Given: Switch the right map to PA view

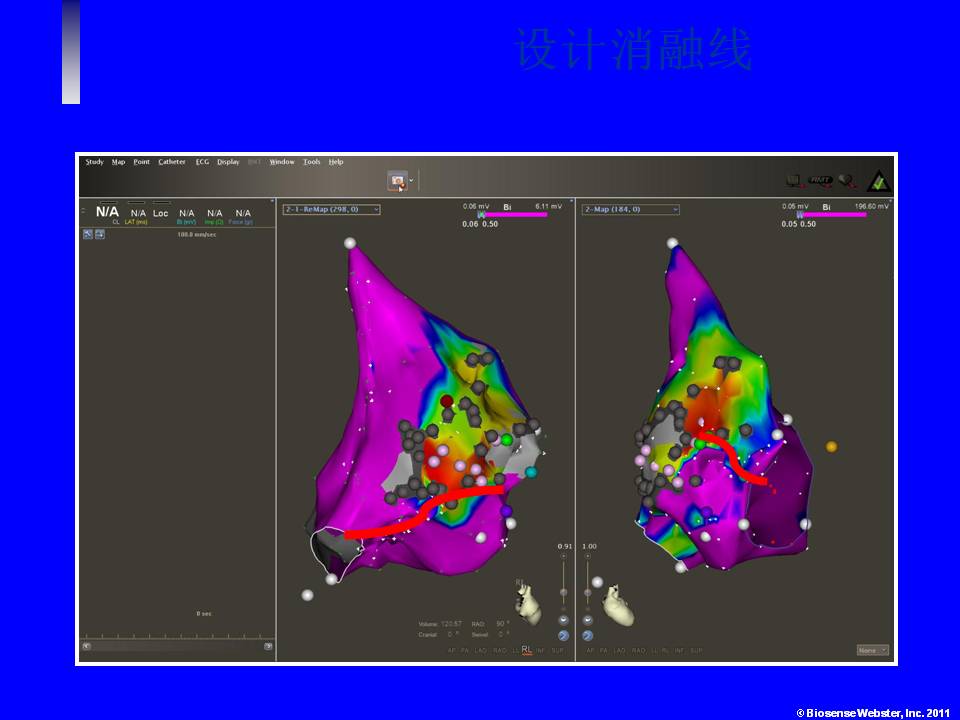Looking at the screenshot, I should [603, 650].
